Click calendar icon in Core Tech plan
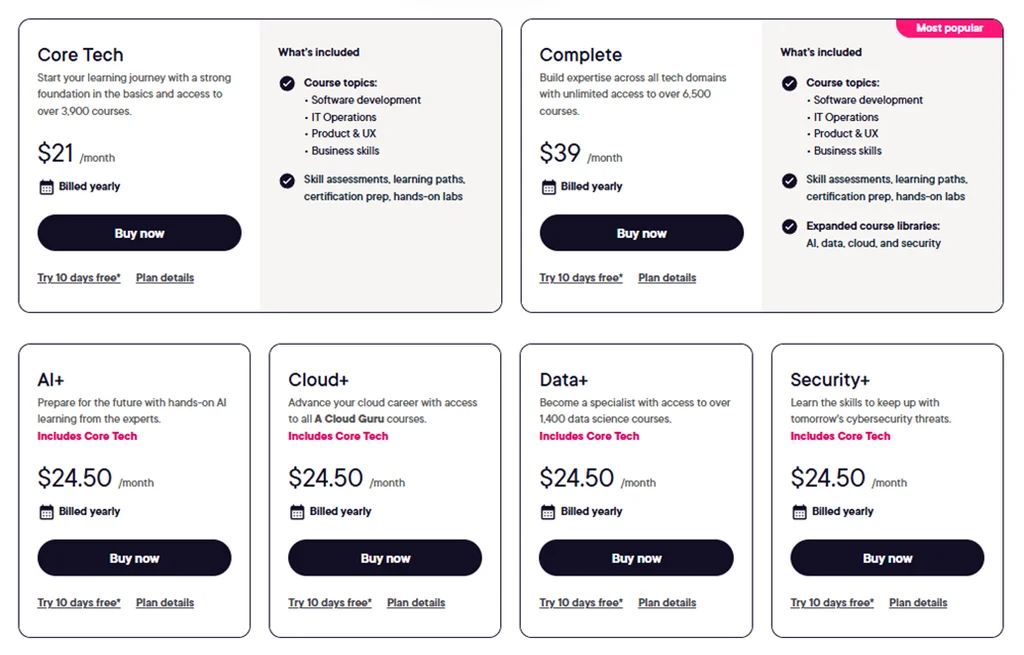The image size is (1024, 655). point(46,187)
